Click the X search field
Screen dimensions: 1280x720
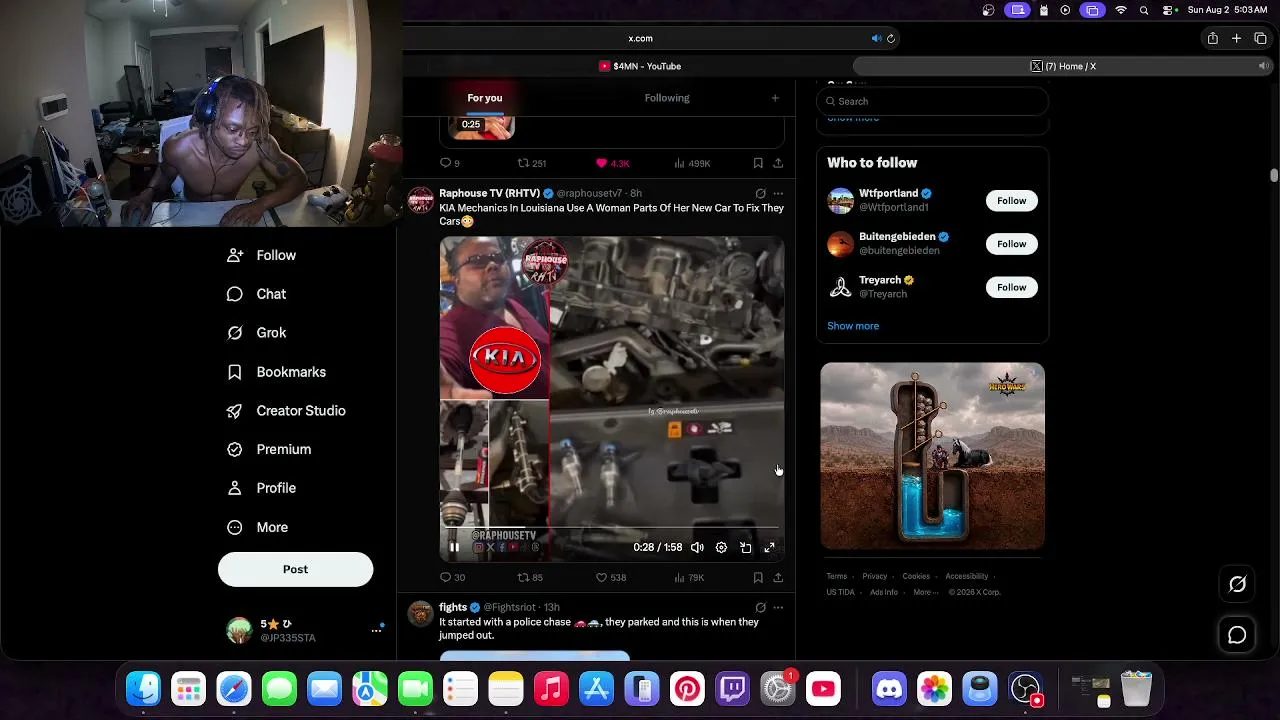pos(932,101)
